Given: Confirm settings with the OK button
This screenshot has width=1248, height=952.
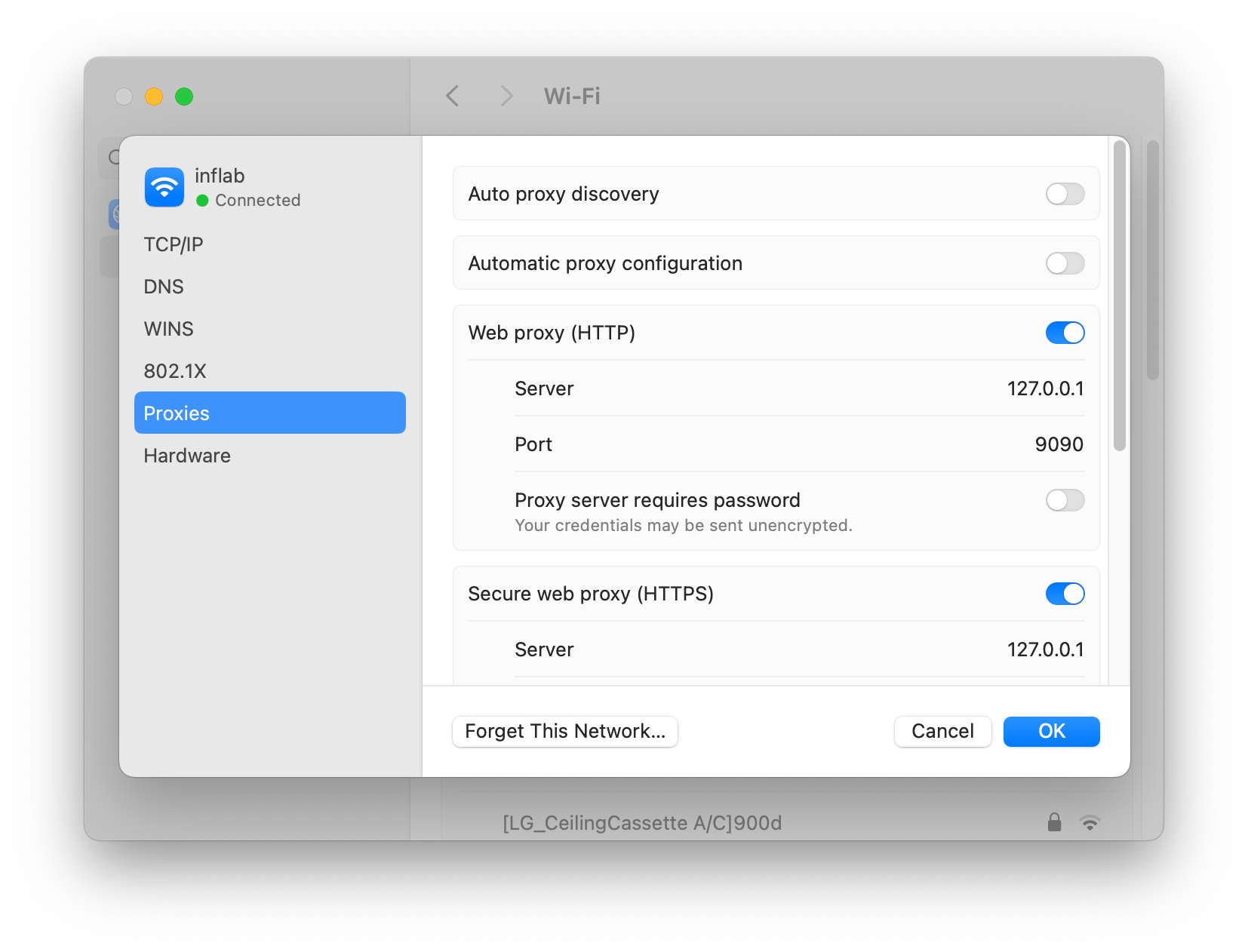Looking at the screenshot, I should coord(1051,731).
